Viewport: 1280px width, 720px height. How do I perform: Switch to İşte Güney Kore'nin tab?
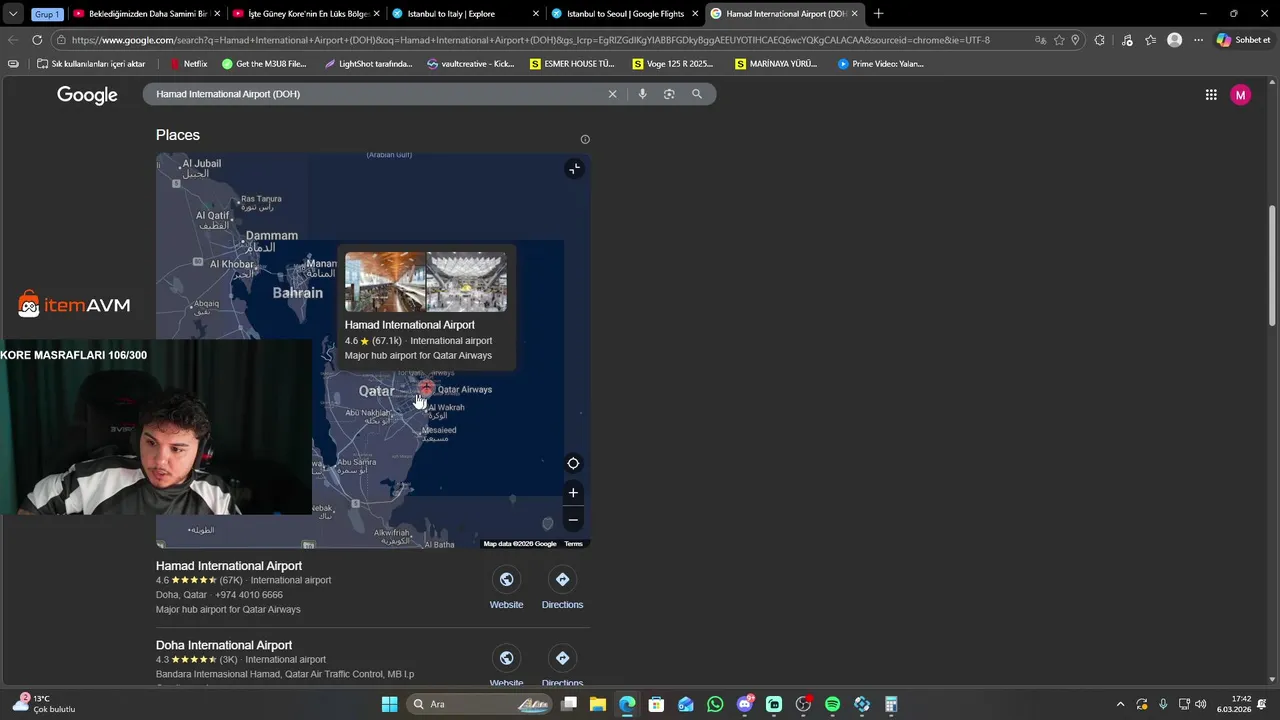point(306,14)
